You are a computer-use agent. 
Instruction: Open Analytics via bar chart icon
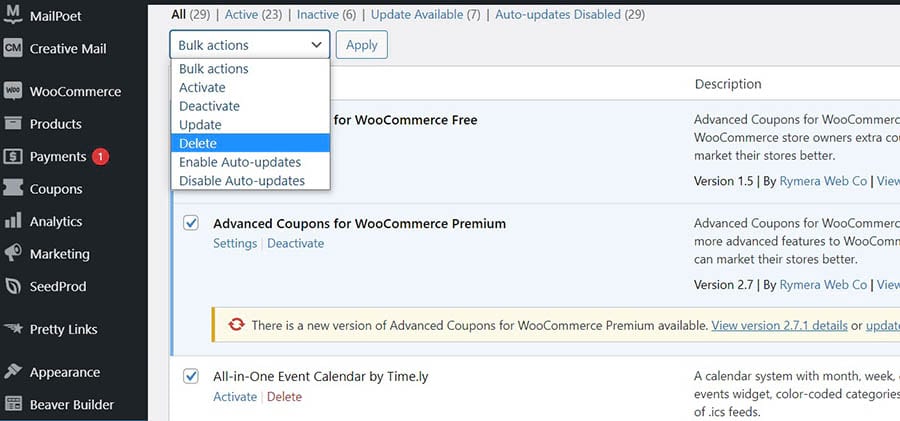pos(13,221)
